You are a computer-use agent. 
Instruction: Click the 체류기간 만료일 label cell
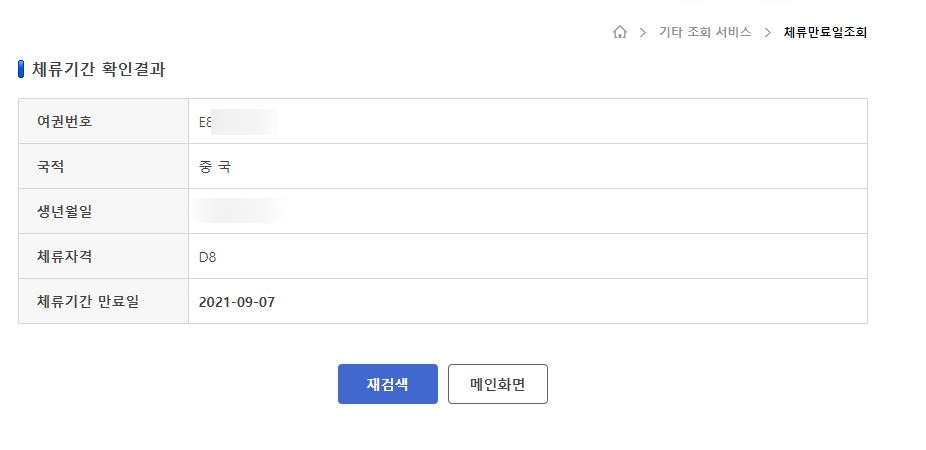coord(103,301)
